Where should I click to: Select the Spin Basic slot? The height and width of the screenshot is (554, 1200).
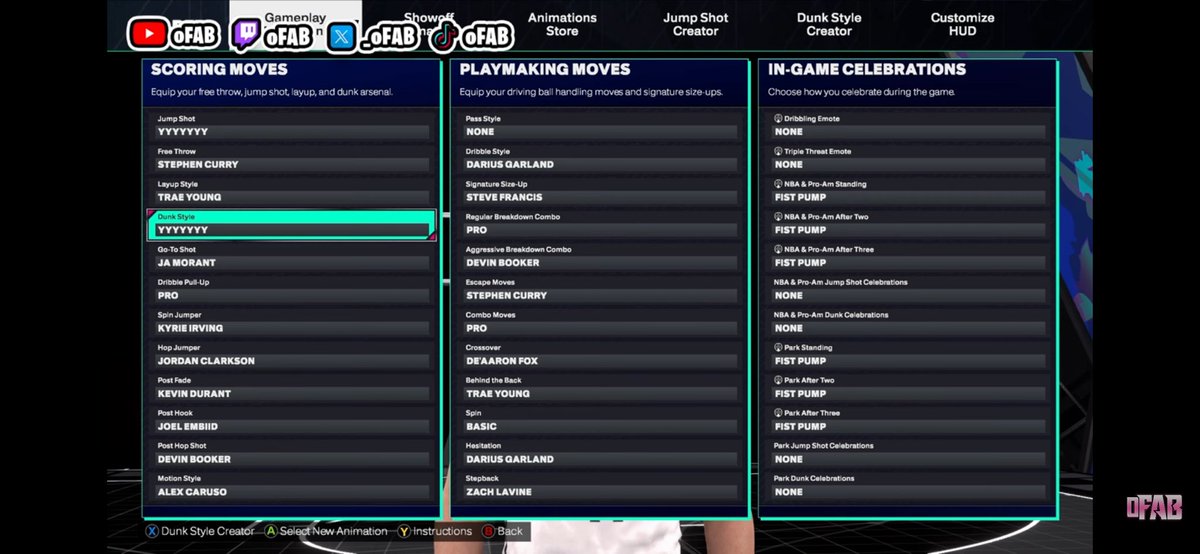click(600, 421)
